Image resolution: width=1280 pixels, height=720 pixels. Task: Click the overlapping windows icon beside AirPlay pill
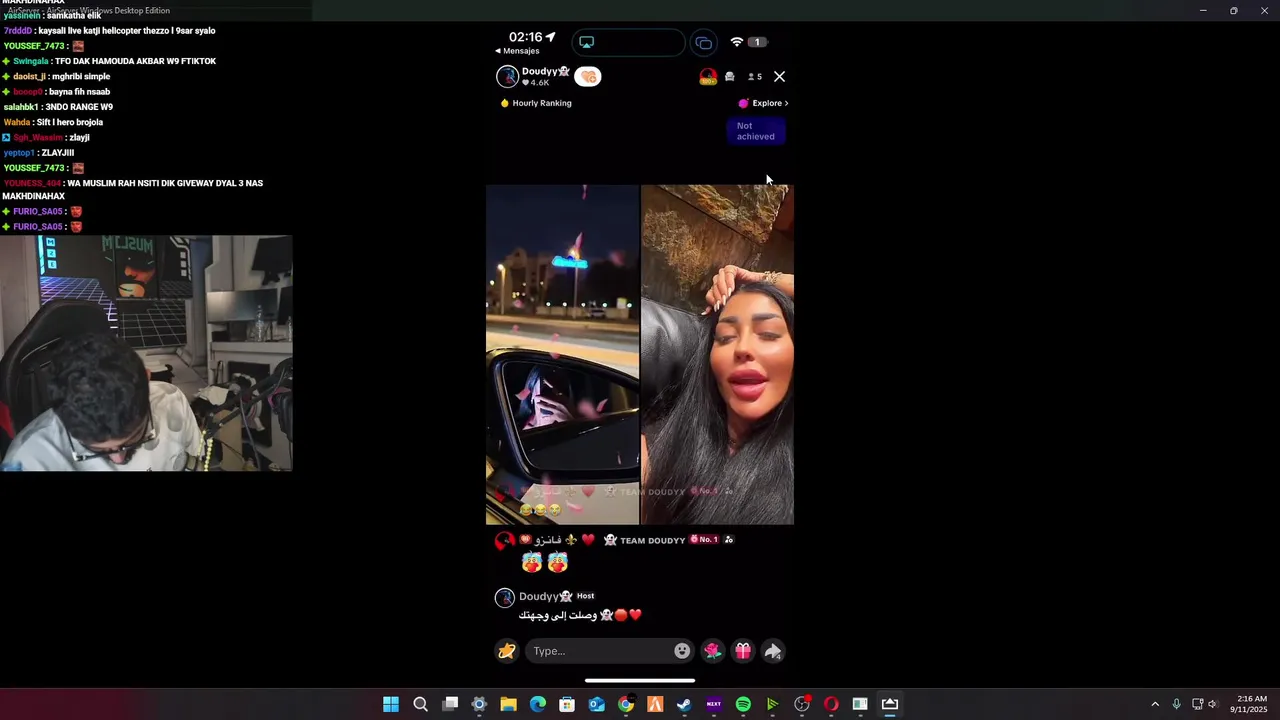(704, 42)
